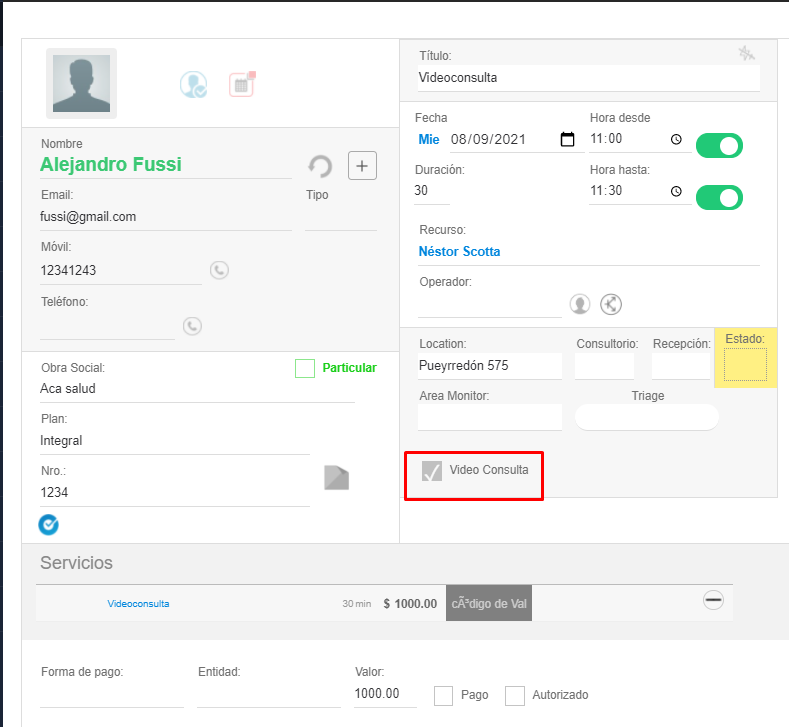Viewport: 789px width, 727px height.
Task: Click the refresh arrow next to patient name
Action: 320,166
